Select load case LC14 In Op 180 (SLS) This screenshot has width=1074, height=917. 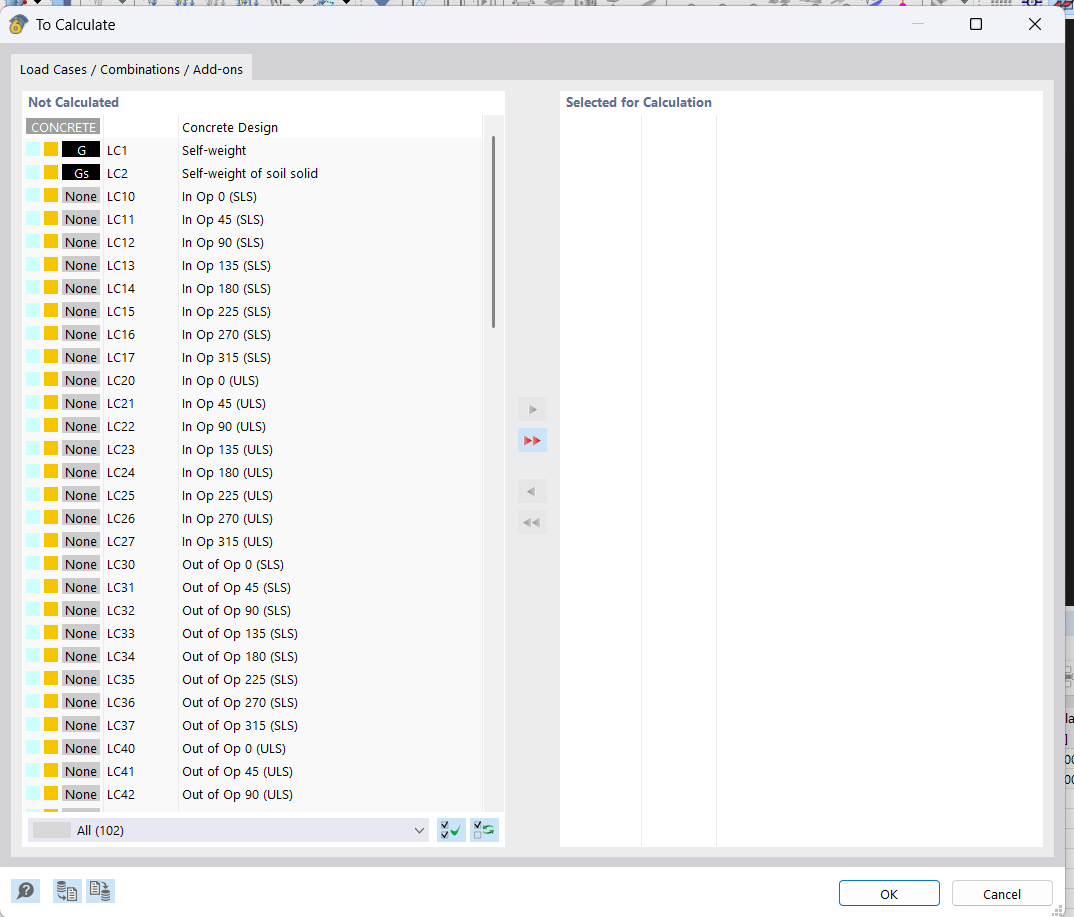[226, 289]
